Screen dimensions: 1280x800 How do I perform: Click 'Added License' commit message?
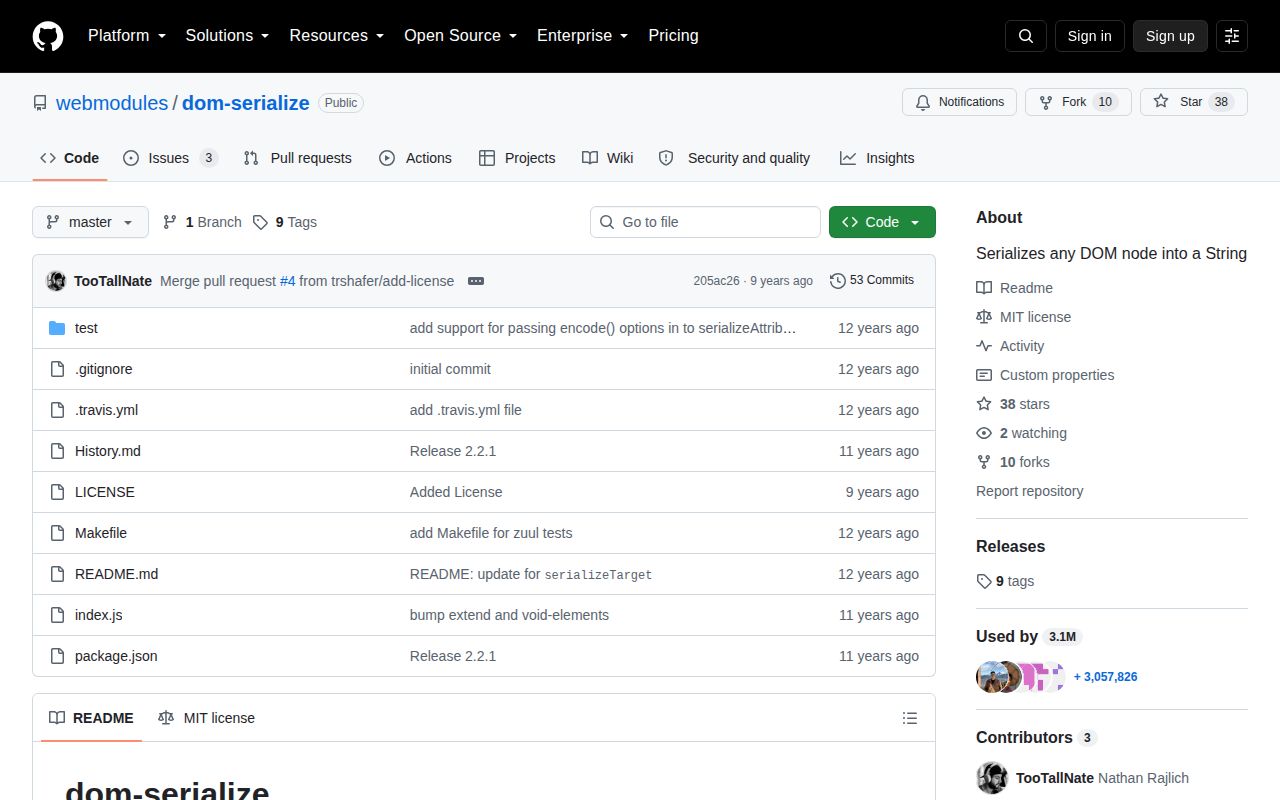click(456, 492)
